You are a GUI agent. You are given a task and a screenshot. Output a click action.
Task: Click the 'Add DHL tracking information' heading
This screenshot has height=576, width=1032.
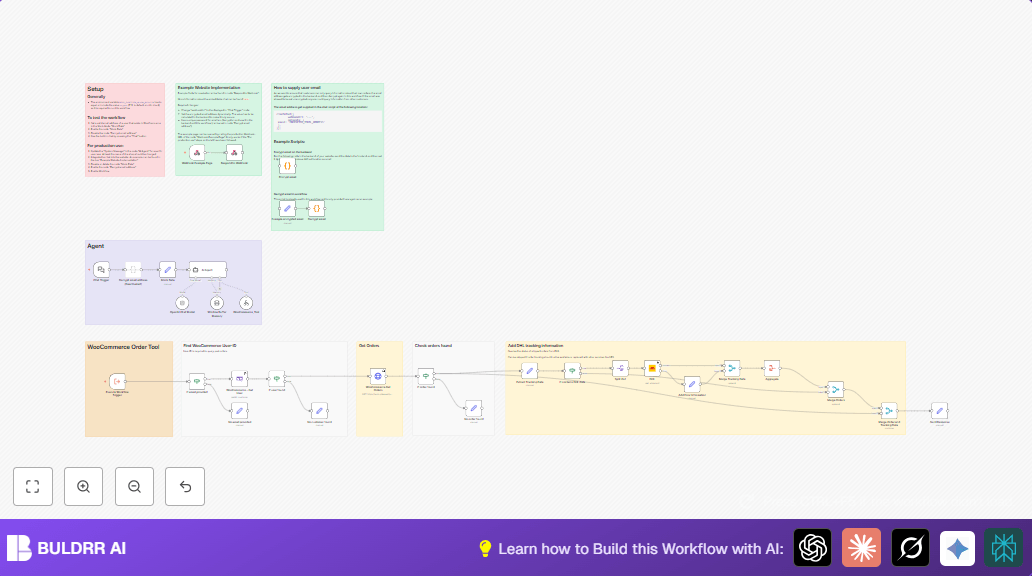[536, 346]
